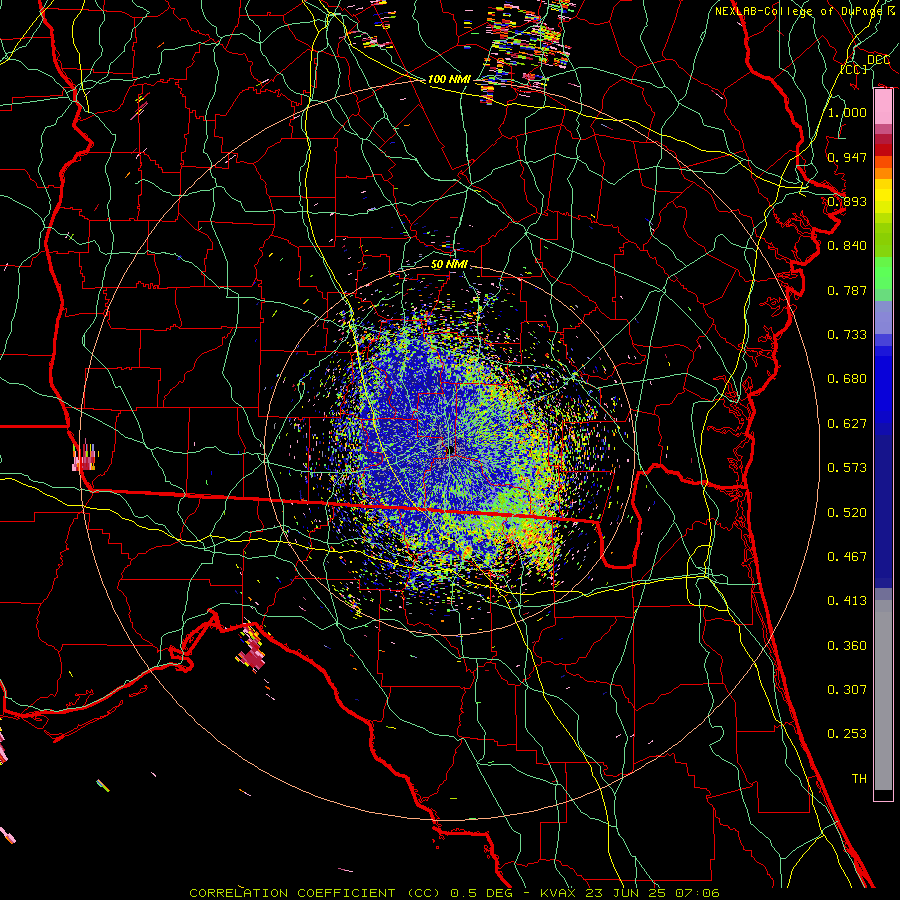
Task: Select the 0.627 legend value
Action: coord(847,424)
